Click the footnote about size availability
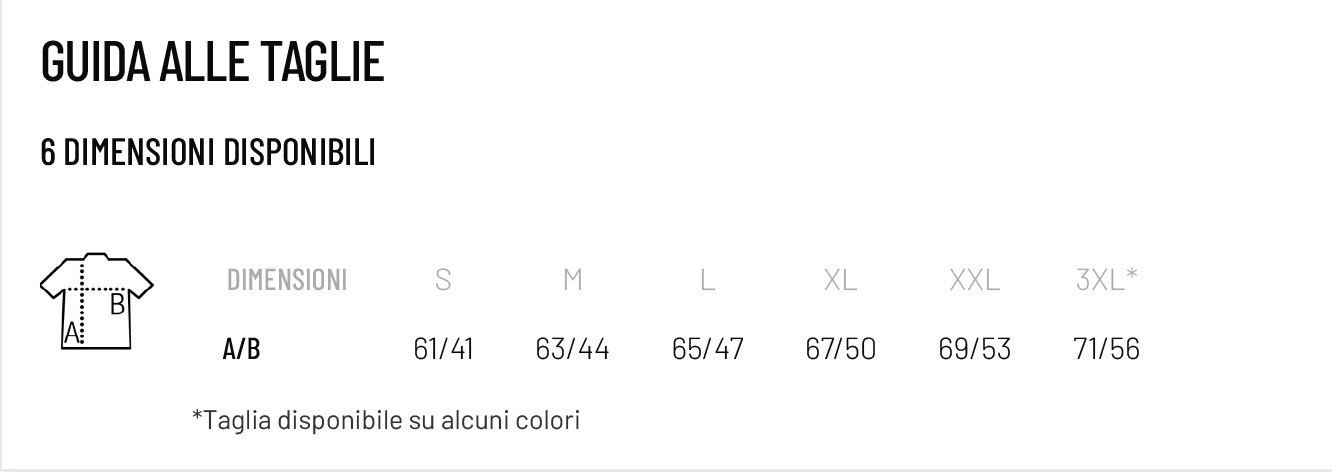Viewport: 1332px width, 472px height. click(385, 420)
